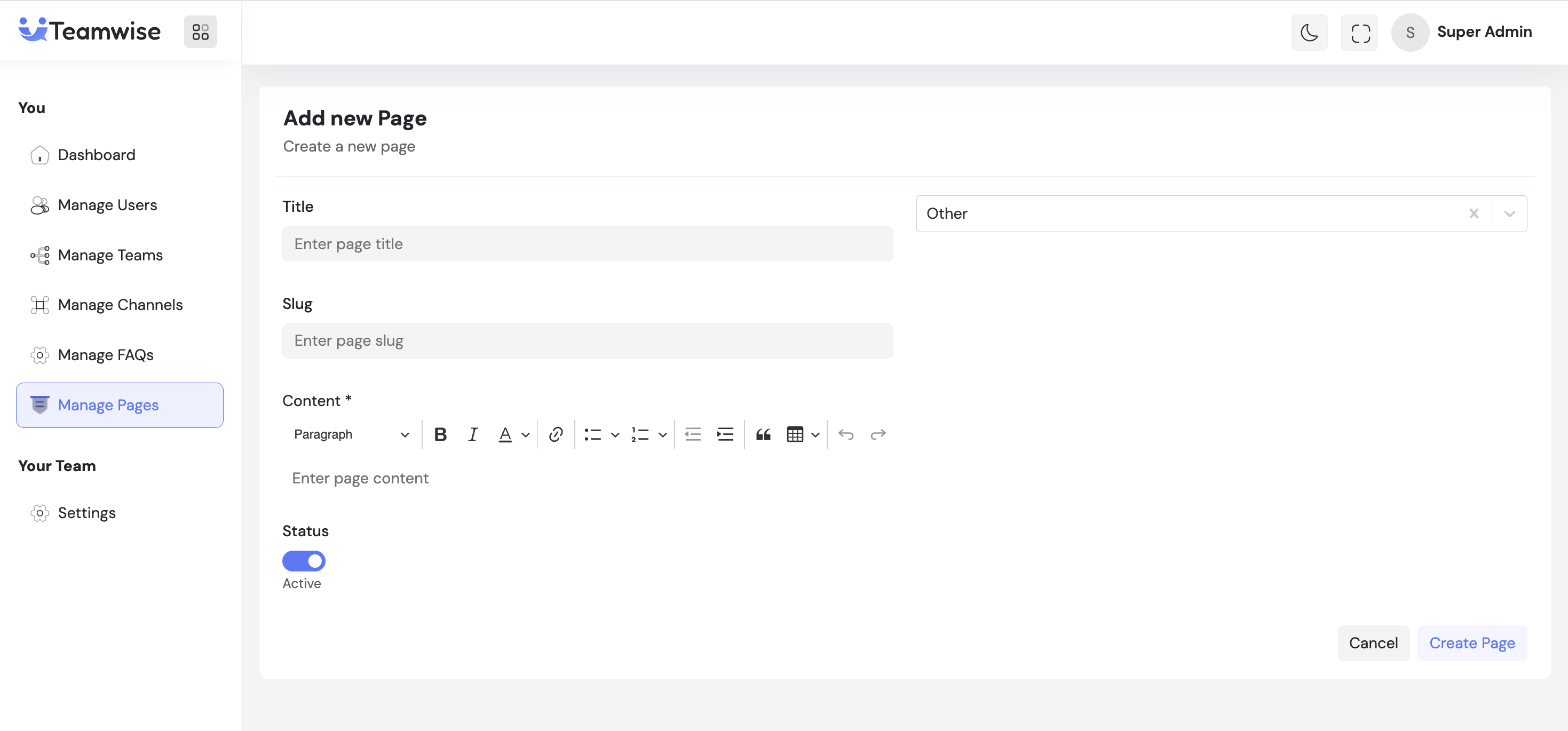Open Manage Users in sidebar
The height and width of the screenshot is (731, 1568).
[107, 205]
